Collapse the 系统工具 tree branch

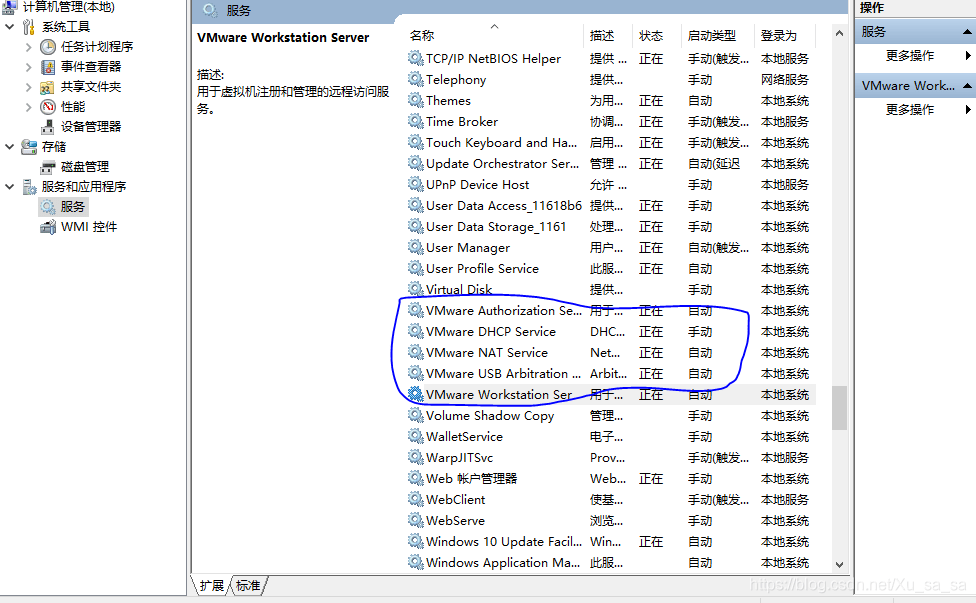[x=10, y=25]
